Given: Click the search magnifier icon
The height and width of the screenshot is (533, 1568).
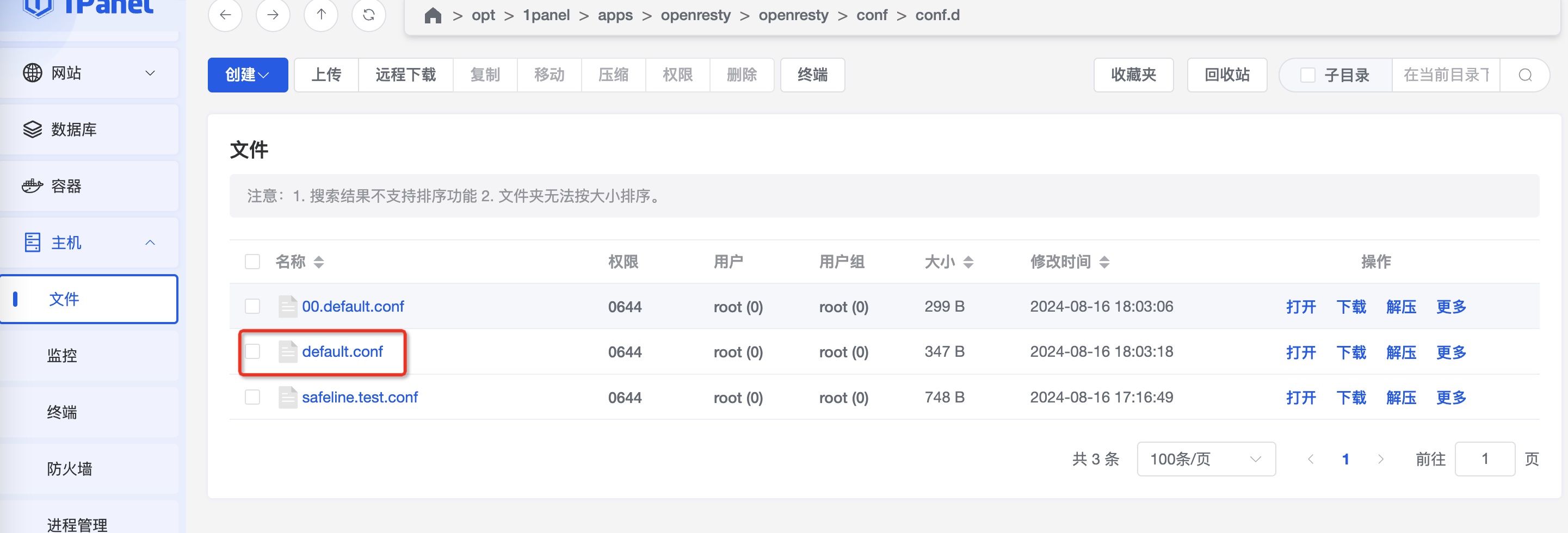Looking at the screenshot, I should (1525, 75).
